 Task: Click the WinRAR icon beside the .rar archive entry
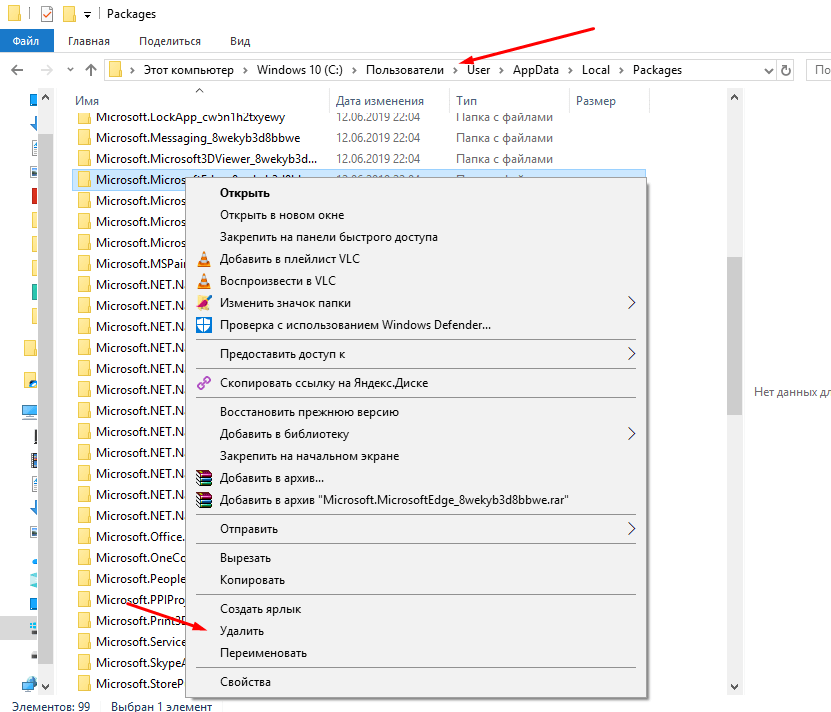tap(204, 500)
